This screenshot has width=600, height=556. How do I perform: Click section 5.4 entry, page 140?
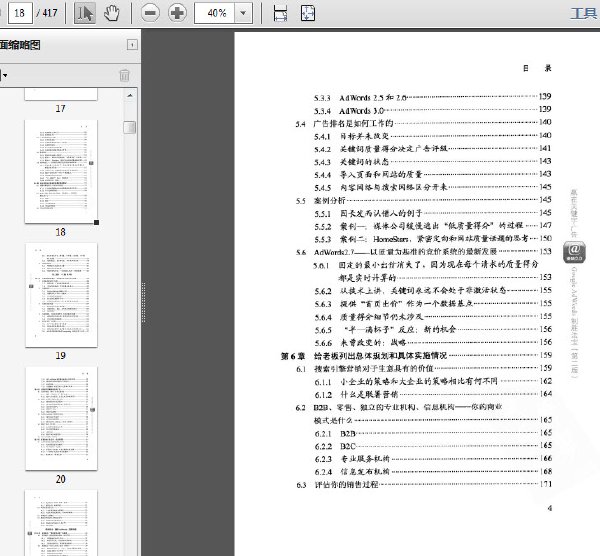pyautogui.click(x=423, y=123)
